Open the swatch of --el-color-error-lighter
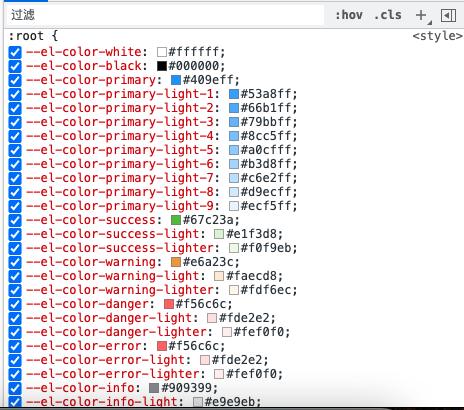 click(x=219, y=374)
